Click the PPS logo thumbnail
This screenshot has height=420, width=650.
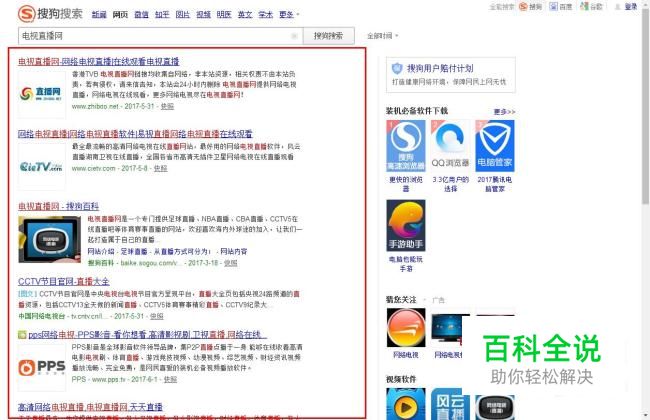tap(41, 367)
